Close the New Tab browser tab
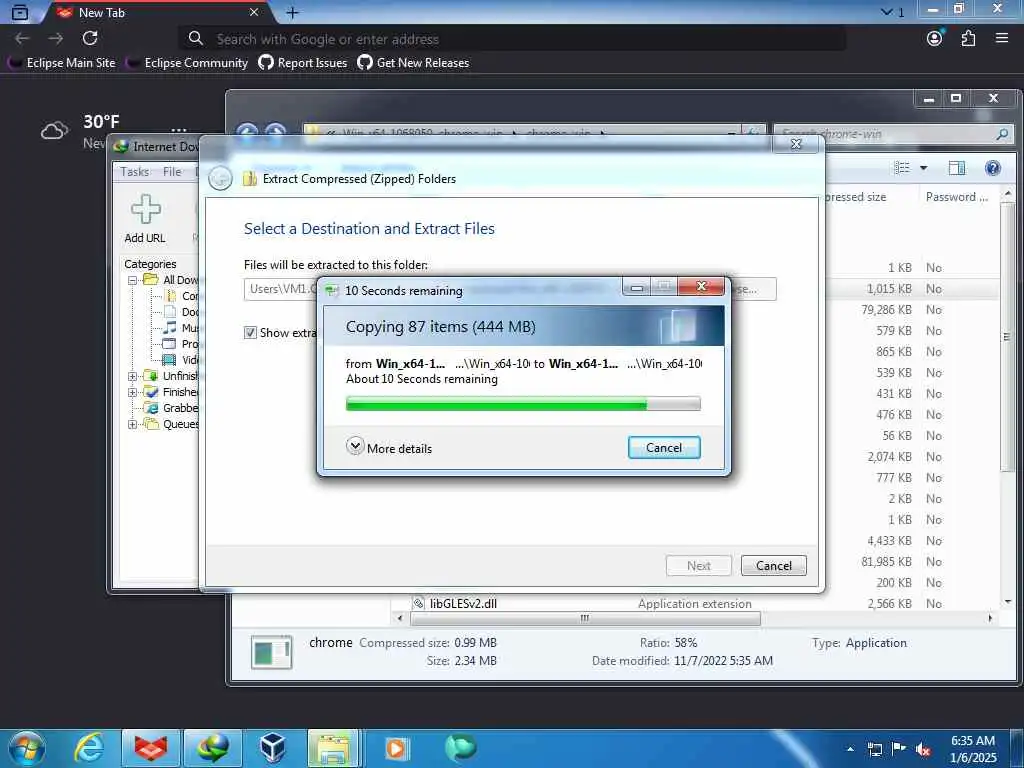Screen dimensions: 1024x768 pos(254,12)
